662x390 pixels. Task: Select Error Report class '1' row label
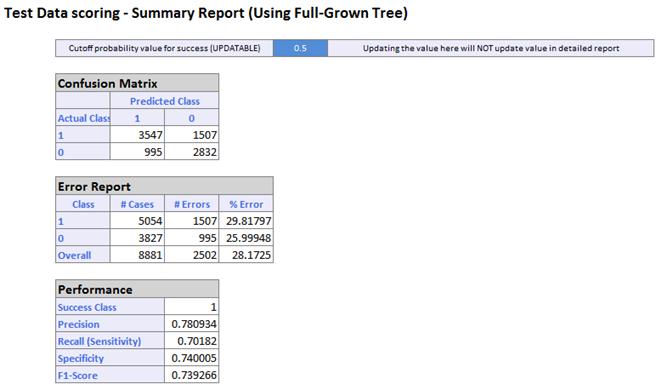point(83,221)
